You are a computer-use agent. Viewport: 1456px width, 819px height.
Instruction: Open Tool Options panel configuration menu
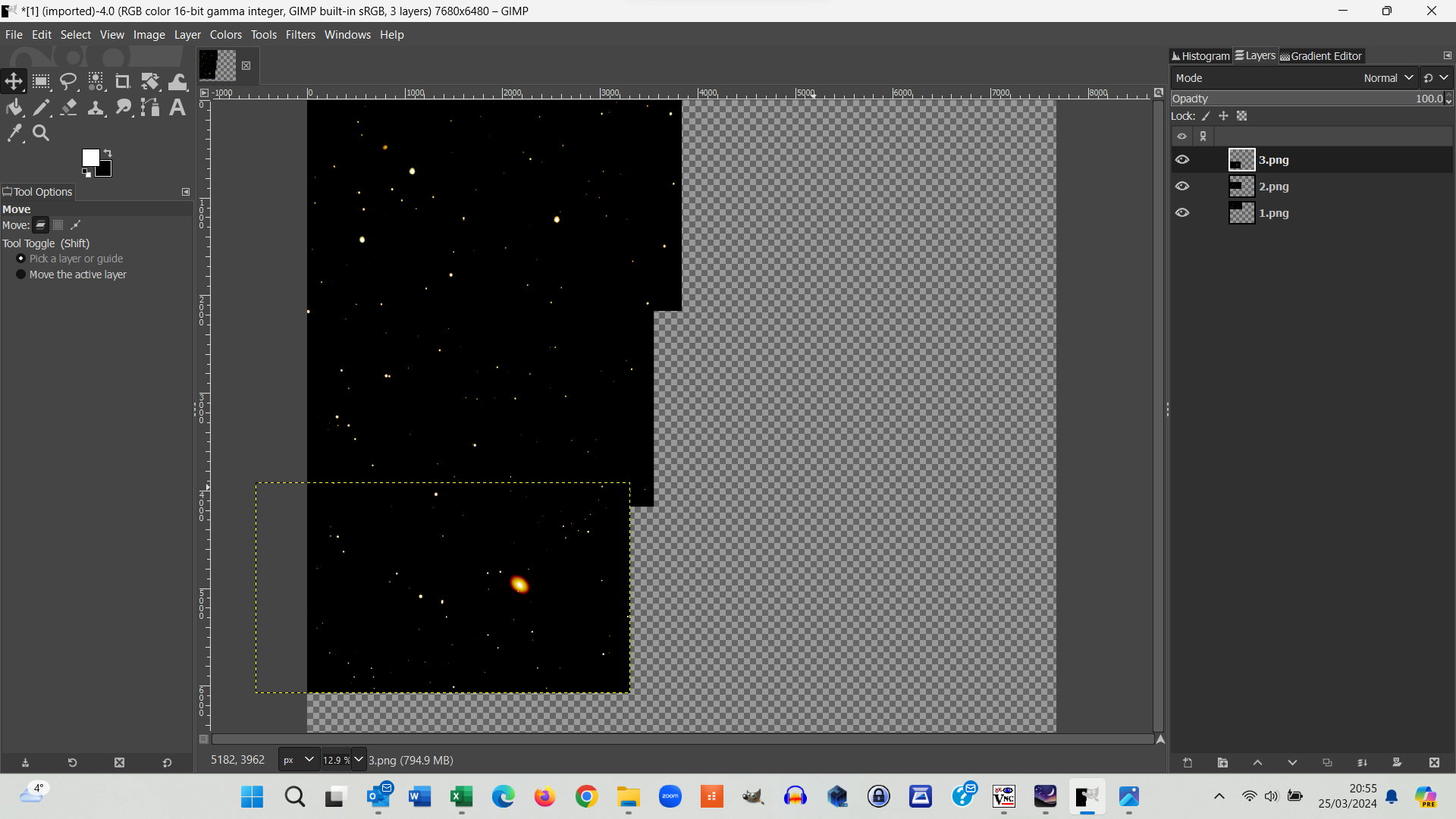click(186, 192)
